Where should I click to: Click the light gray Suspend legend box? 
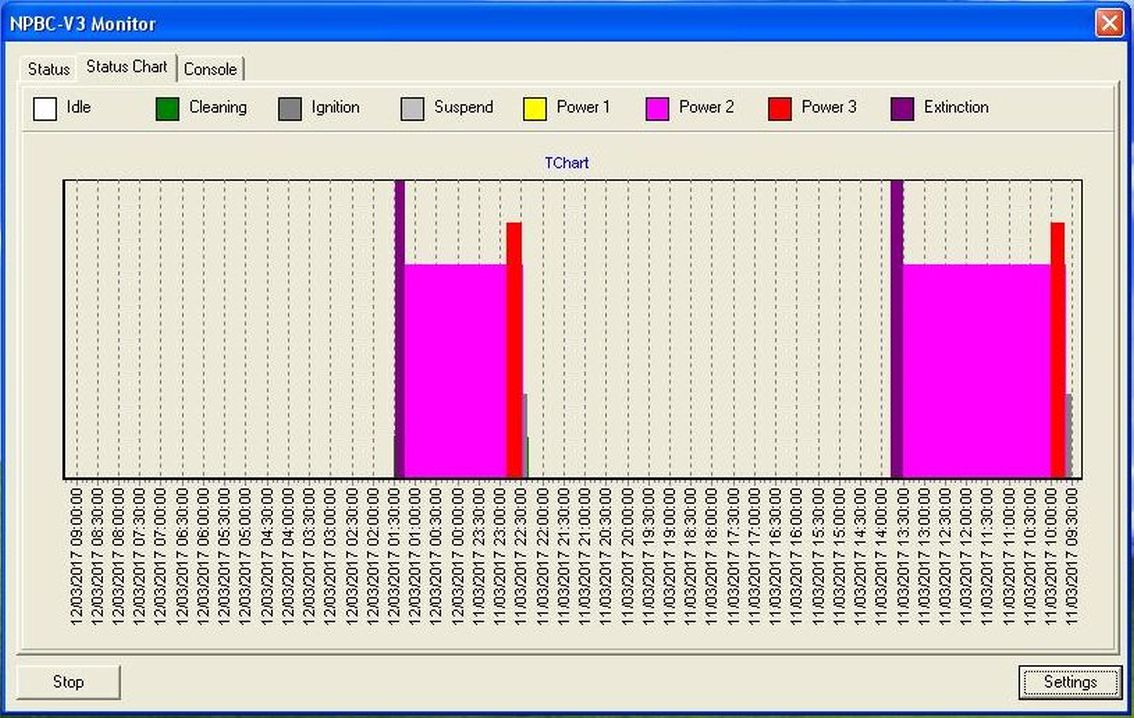[412, 108]
